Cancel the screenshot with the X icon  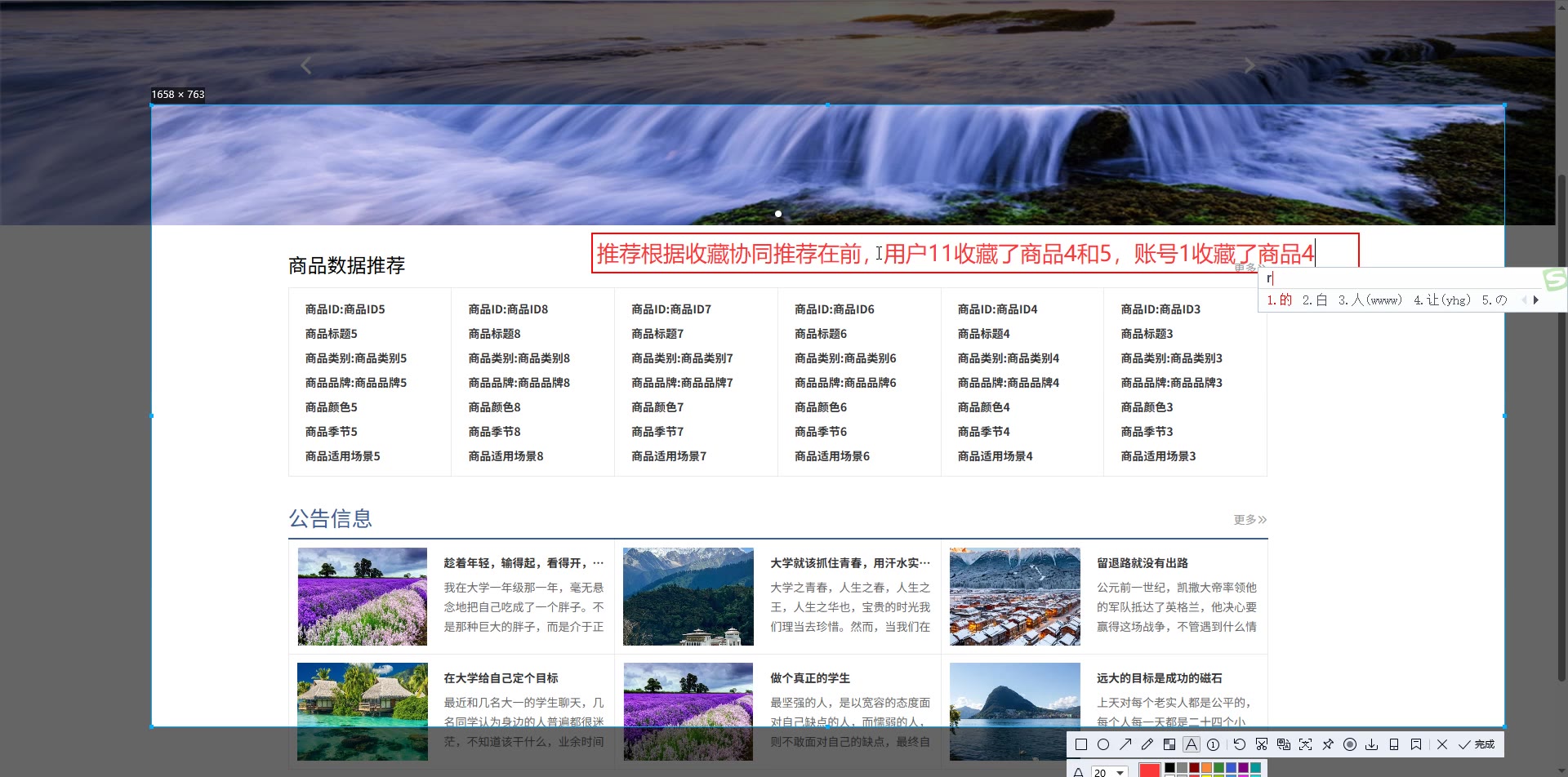(1442, 744)
